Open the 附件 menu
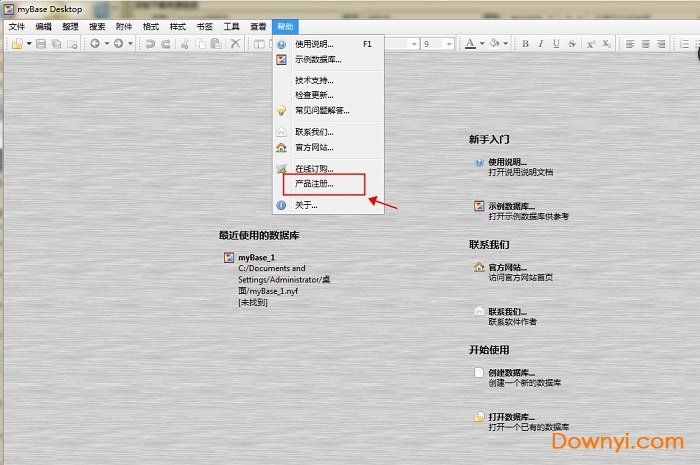Viewport: 700px width, 465px height. [124, 27]
